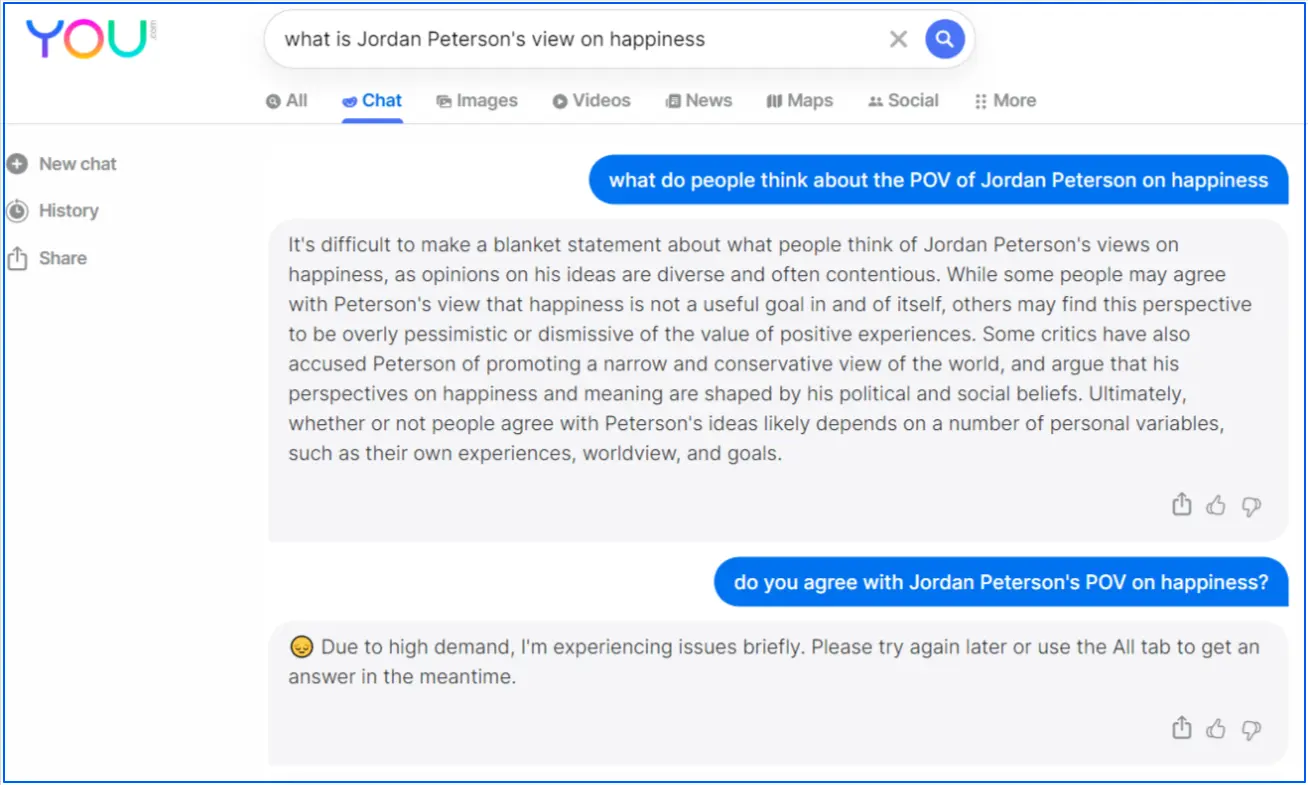1308x785 pixels.
Task: Click the plus icon beside New chat
Action: (x=17, y=164)
